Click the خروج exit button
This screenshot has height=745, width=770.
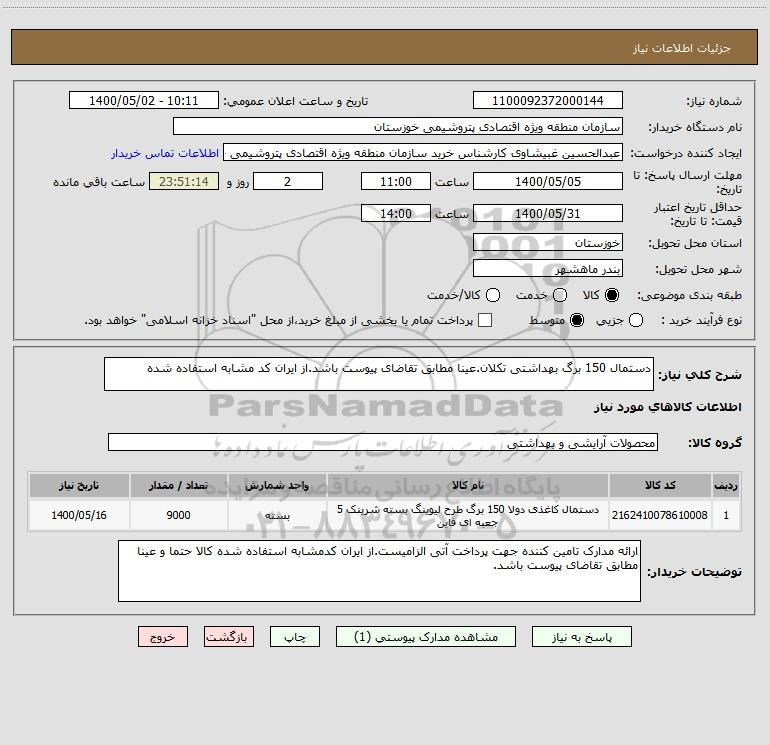click(x=163, y=637)
